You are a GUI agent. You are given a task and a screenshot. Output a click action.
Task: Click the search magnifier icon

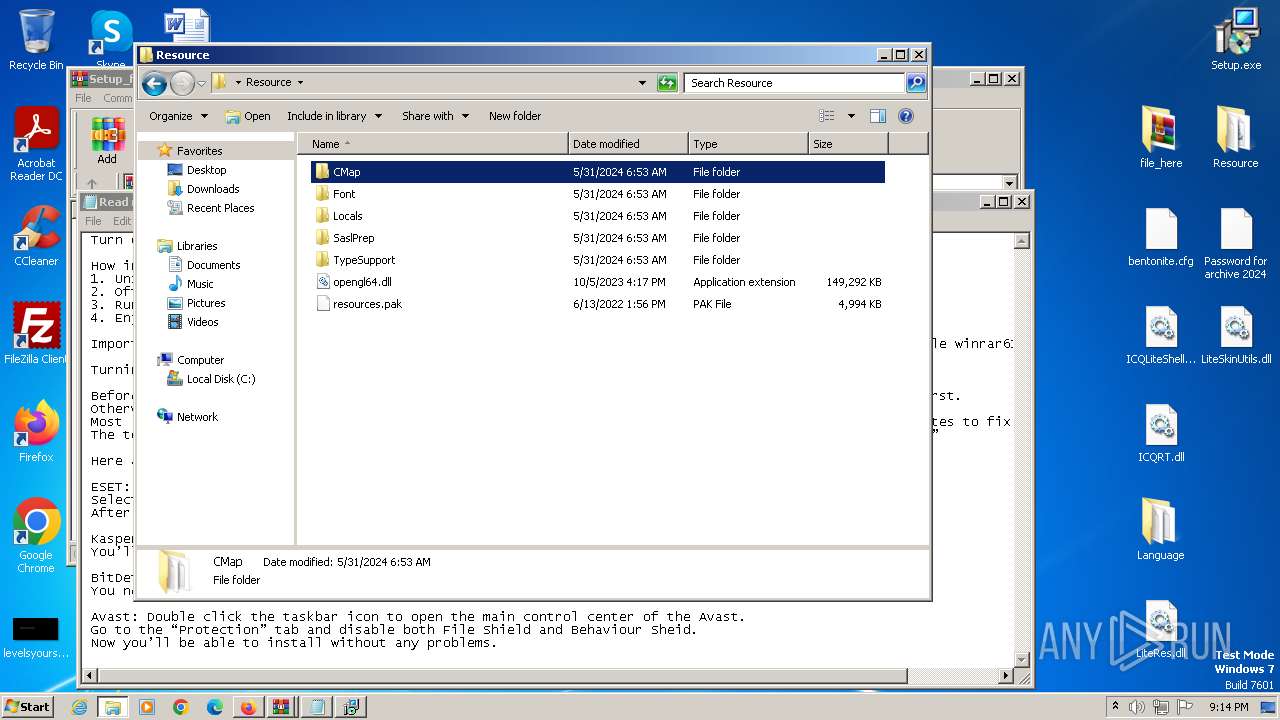click(x=915, y=83)
